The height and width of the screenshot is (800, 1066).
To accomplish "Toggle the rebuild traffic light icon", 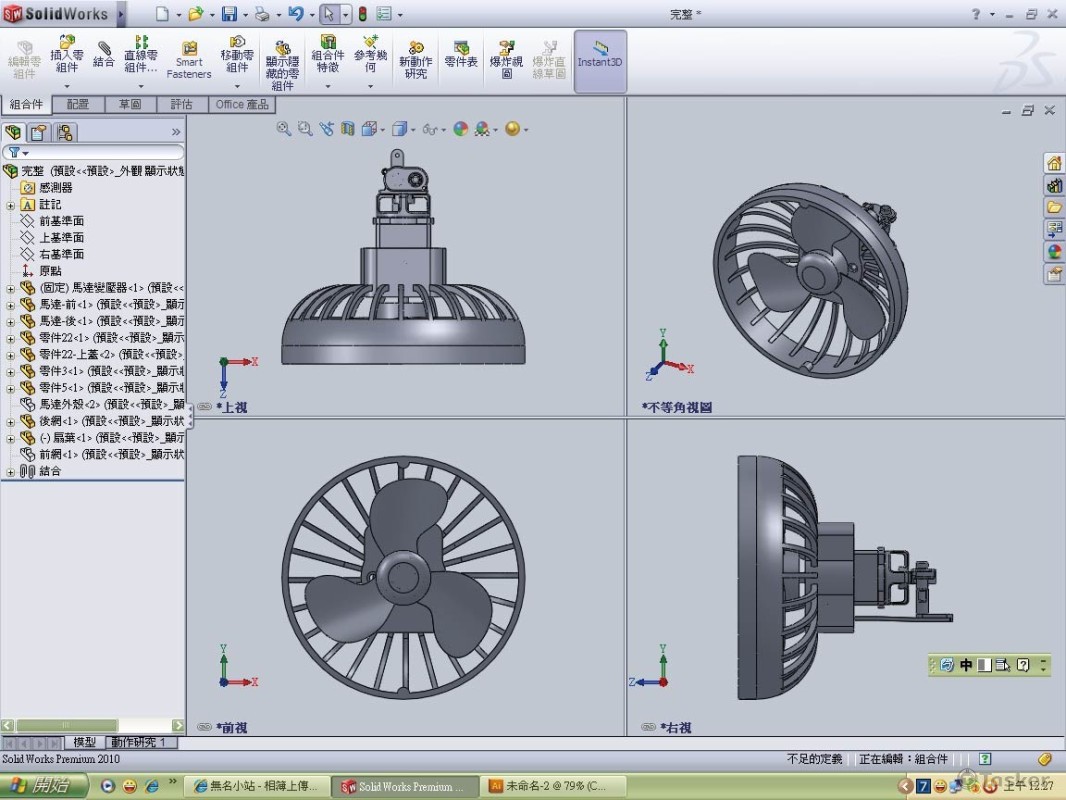I will 362,14.
